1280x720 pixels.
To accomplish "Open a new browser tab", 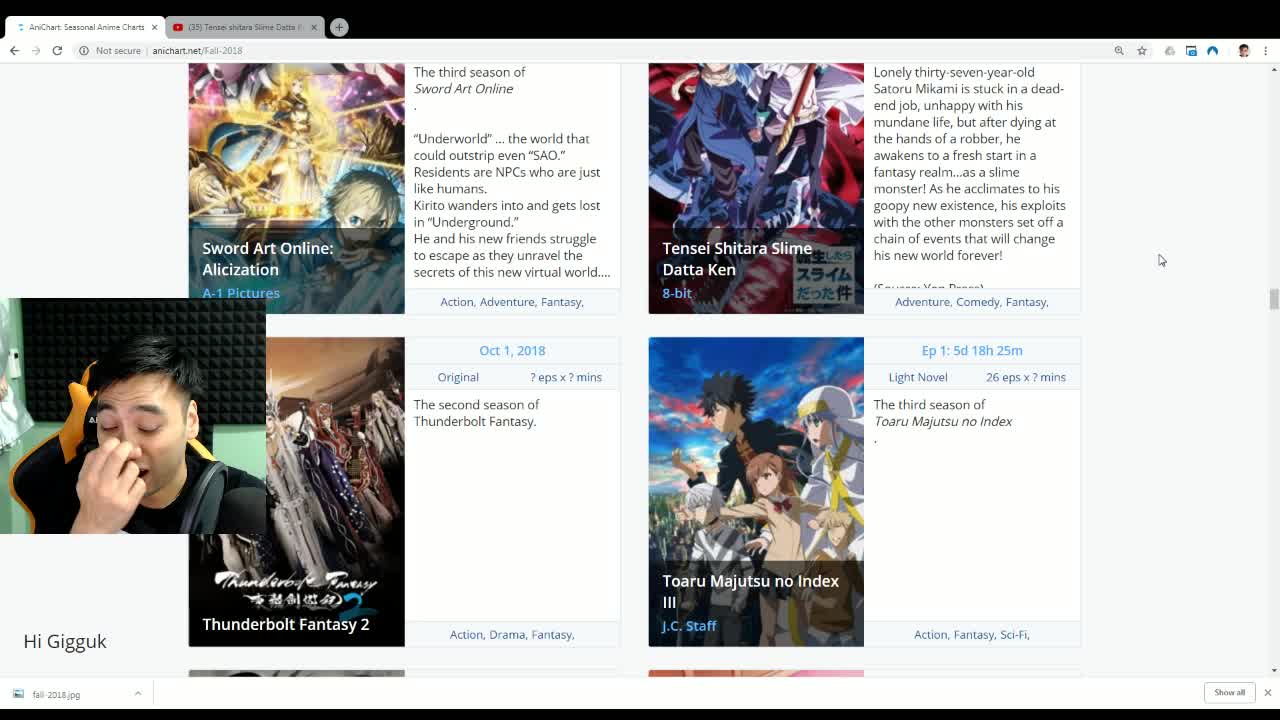I will 339,27.
